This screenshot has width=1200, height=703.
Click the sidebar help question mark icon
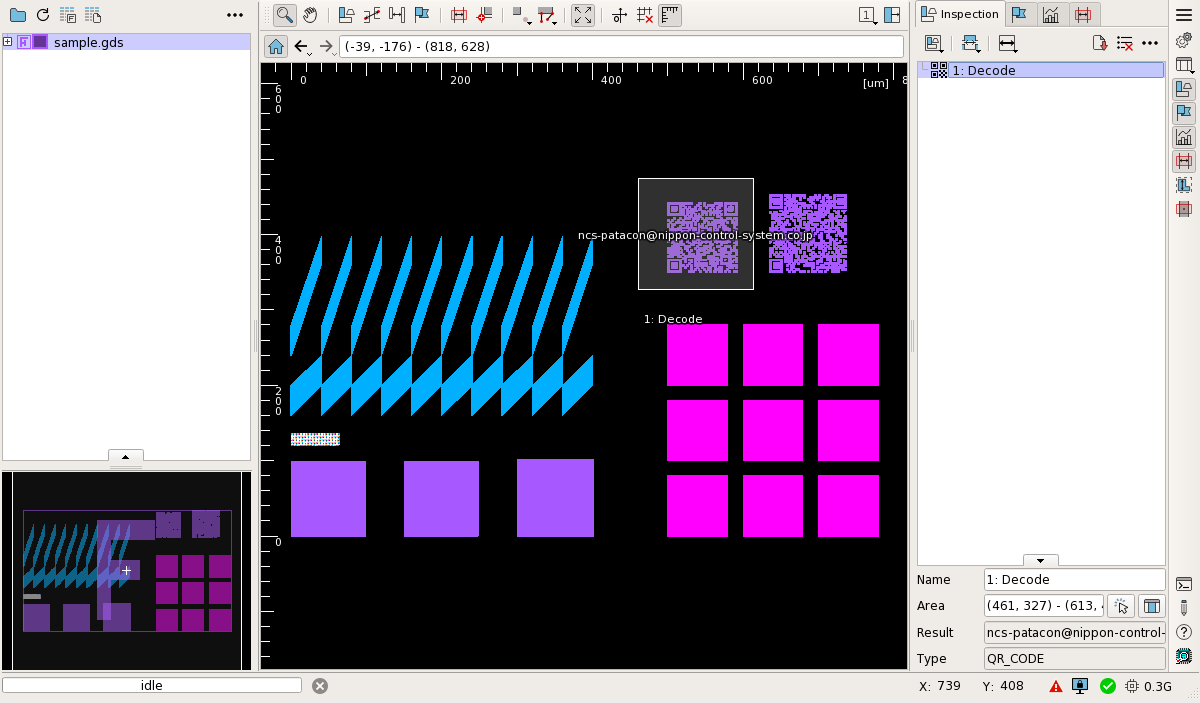coord(1184,632)
